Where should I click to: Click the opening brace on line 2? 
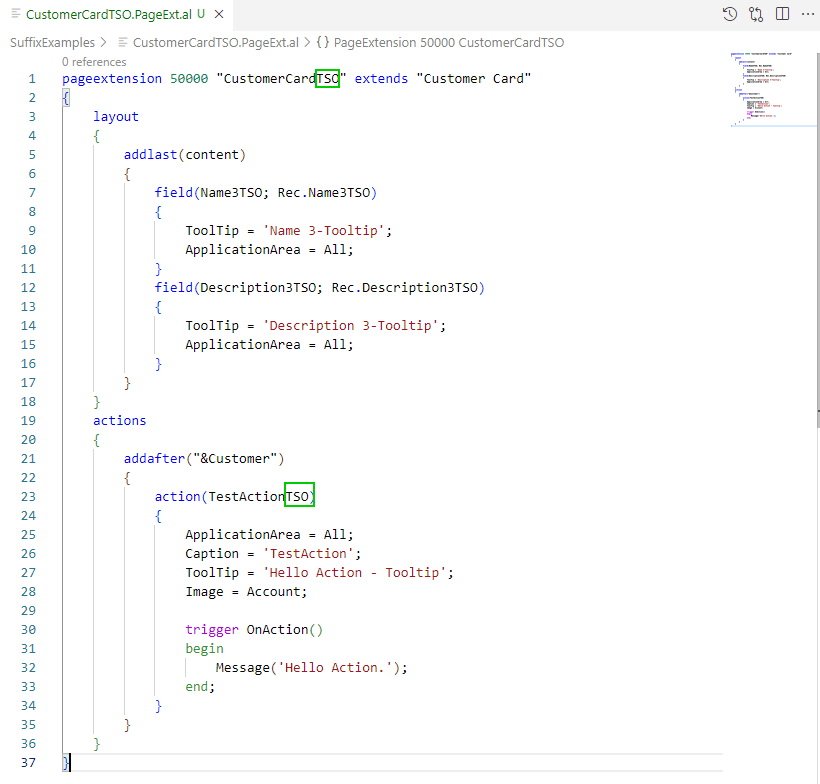click(66, 98)
